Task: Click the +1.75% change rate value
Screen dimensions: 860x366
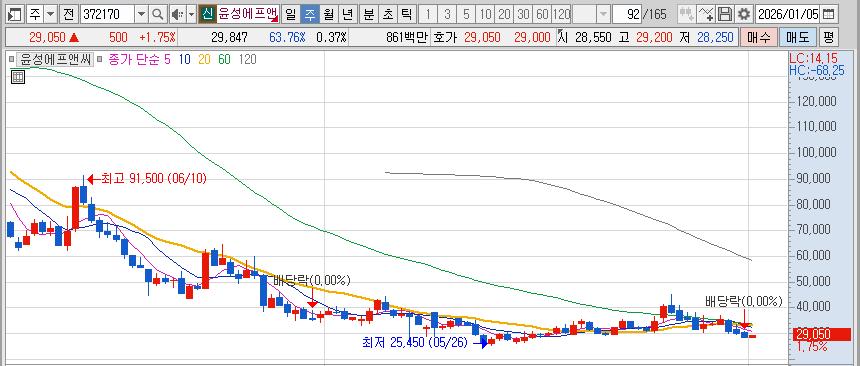Action: tap(158, 38)
